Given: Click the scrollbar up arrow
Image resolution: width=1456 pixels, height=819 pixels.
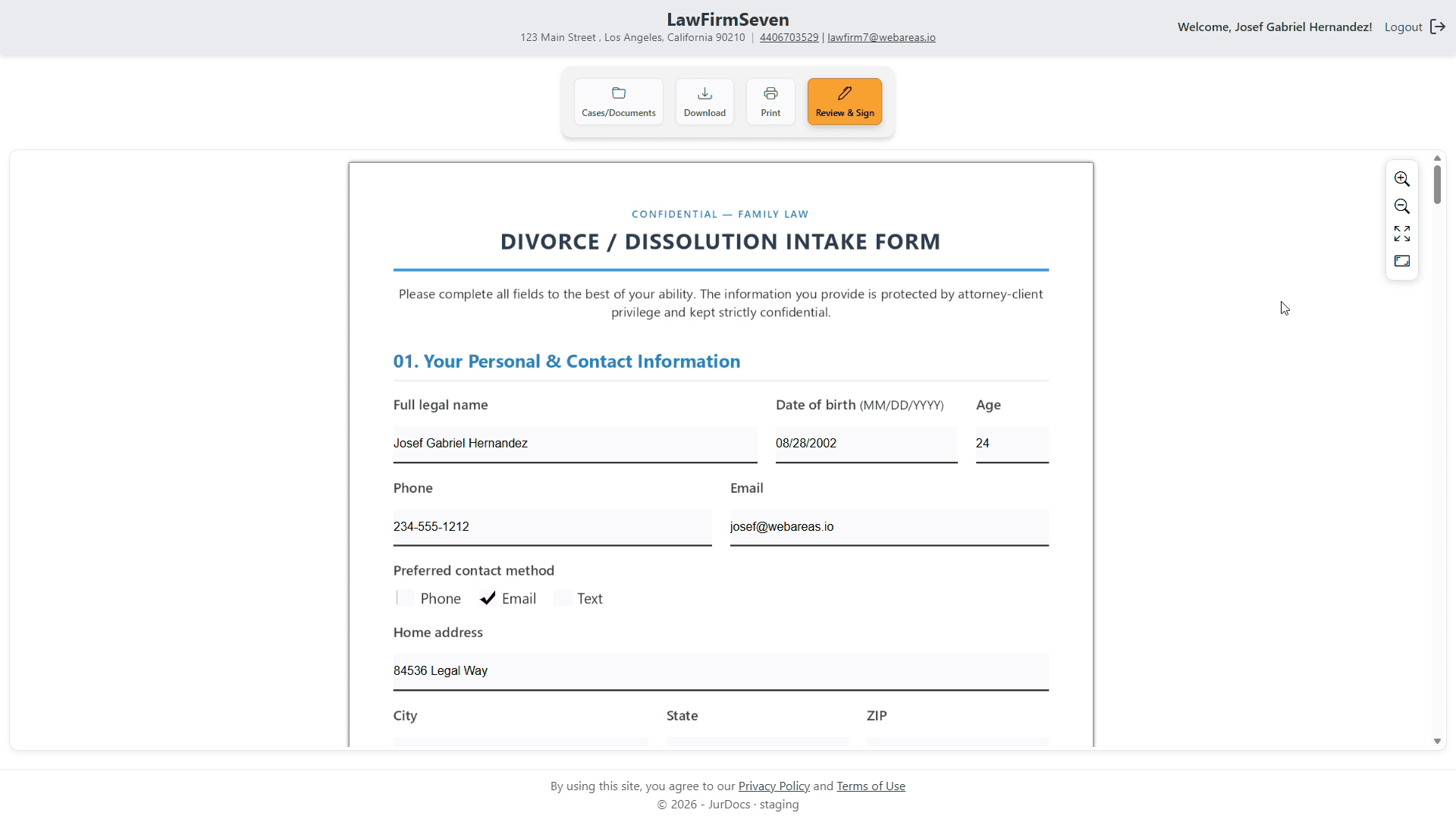Looking at the screenshot, I should (1437, 158).
